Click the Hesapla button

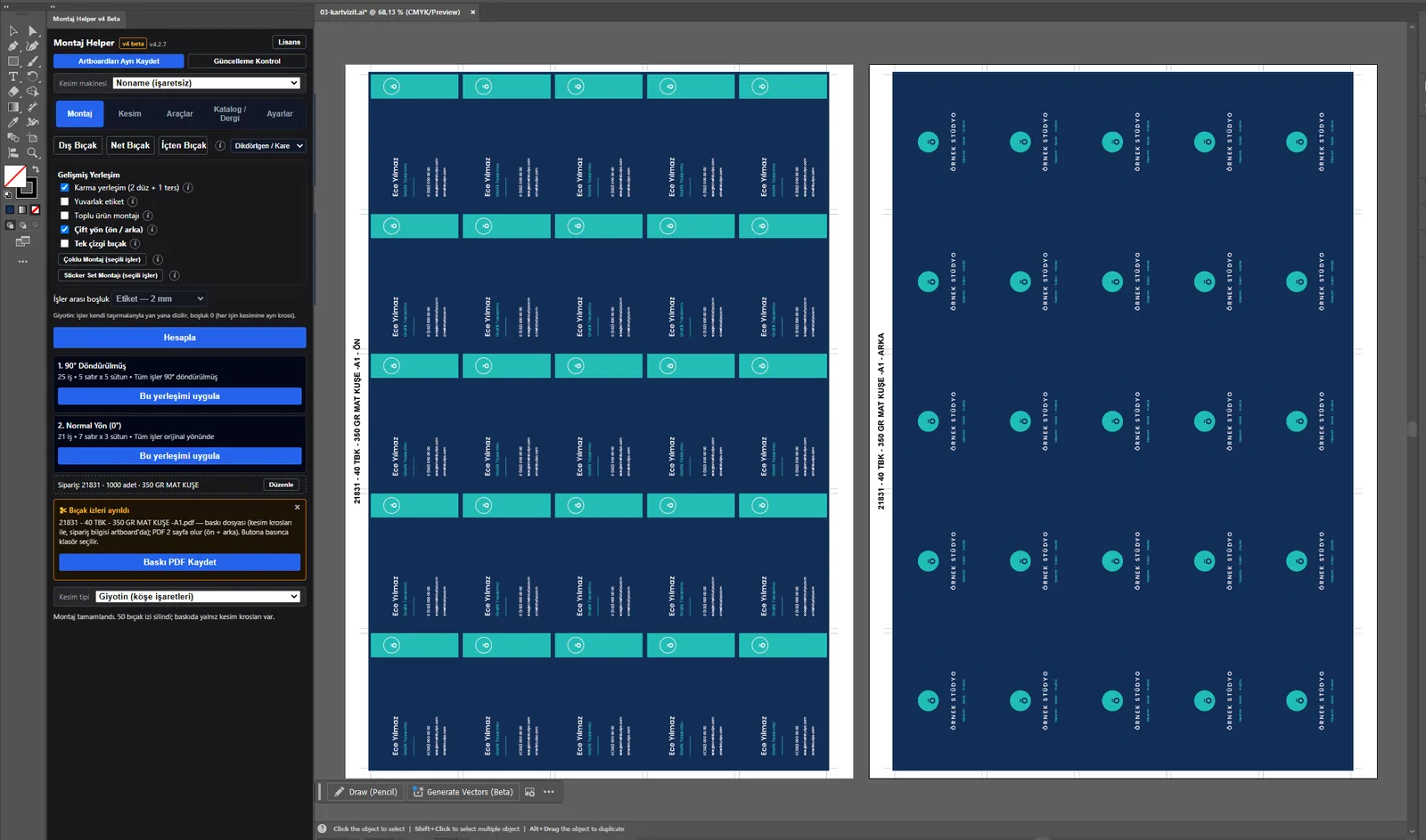180,338
